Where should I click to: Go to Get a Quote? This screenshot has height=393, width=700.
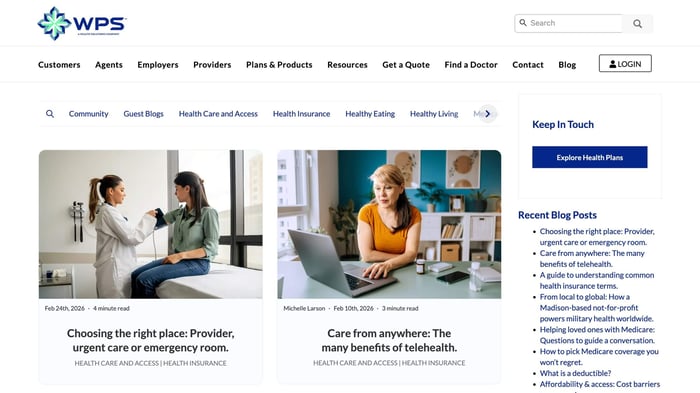coord(406,65)
